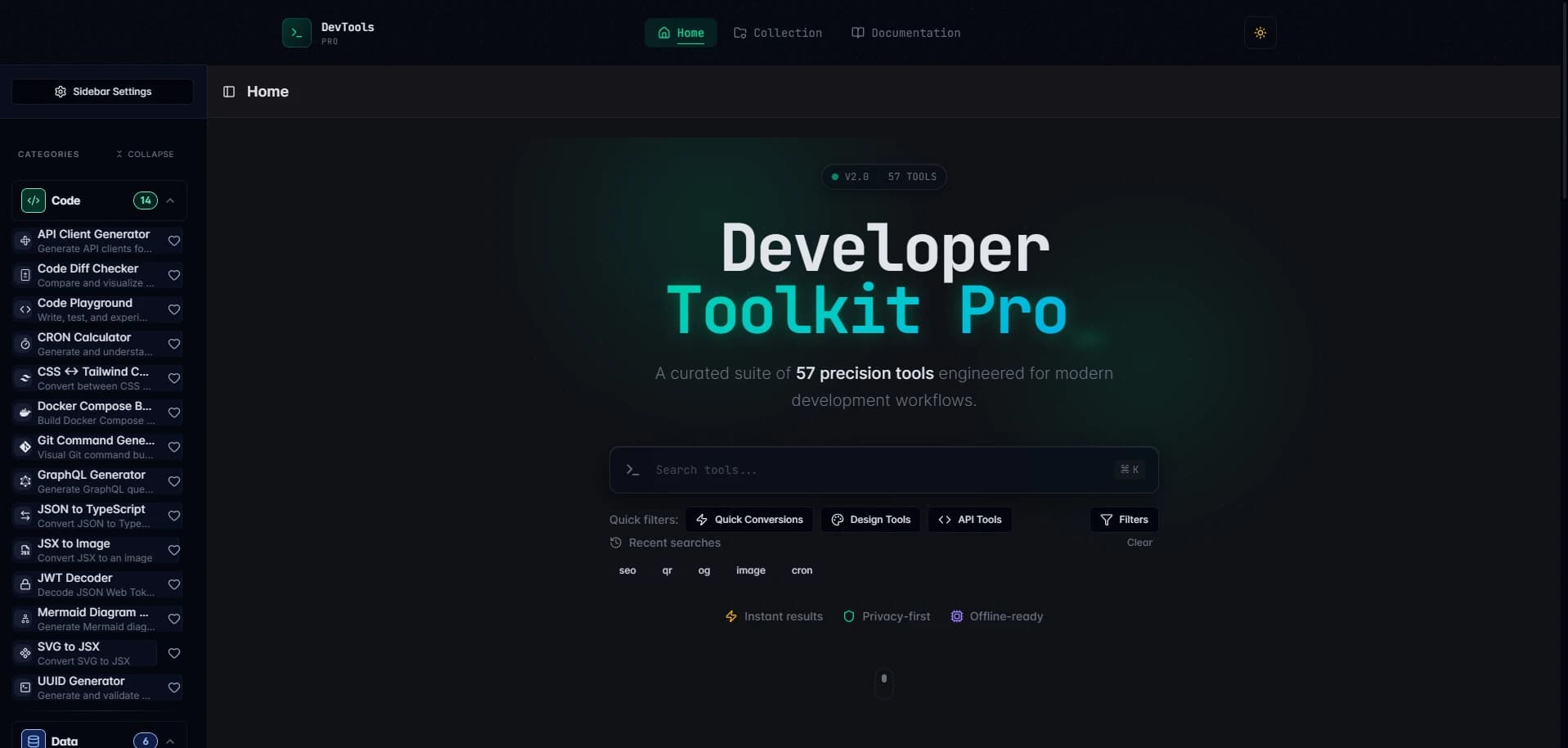Click the GraphQL Generator tool icon

pos(25,481)
